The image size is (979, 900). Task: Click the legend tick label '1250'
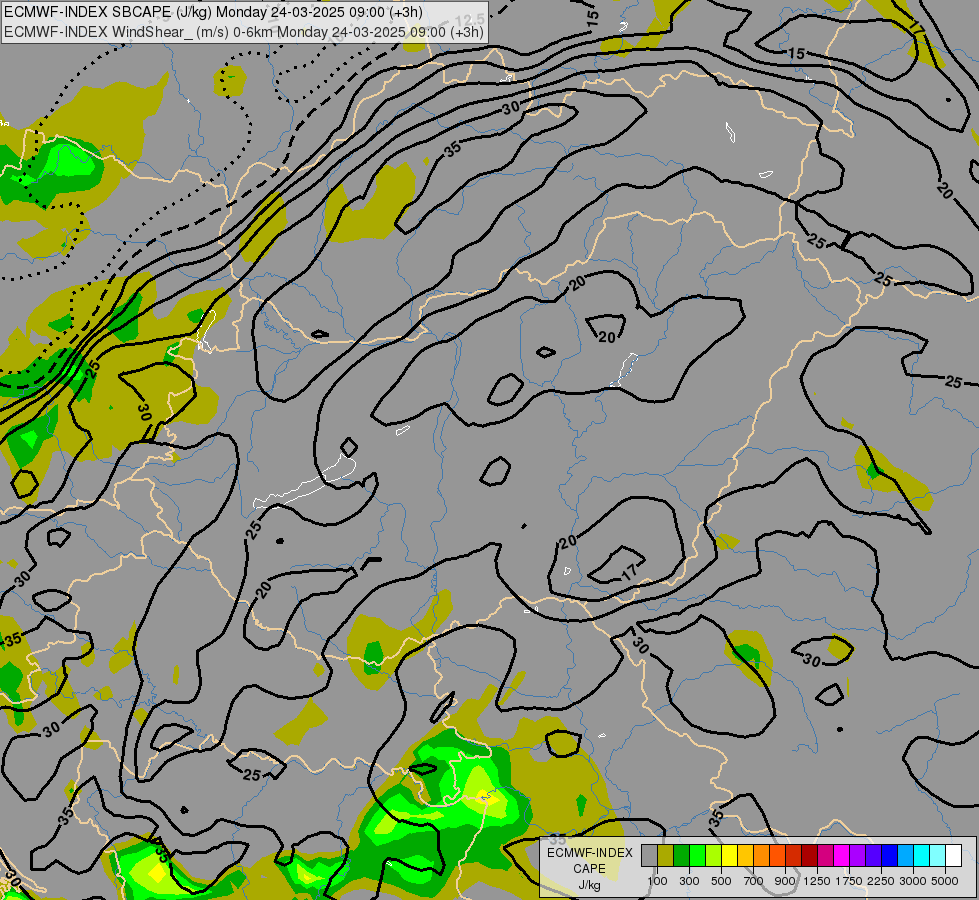coord(817,881)
